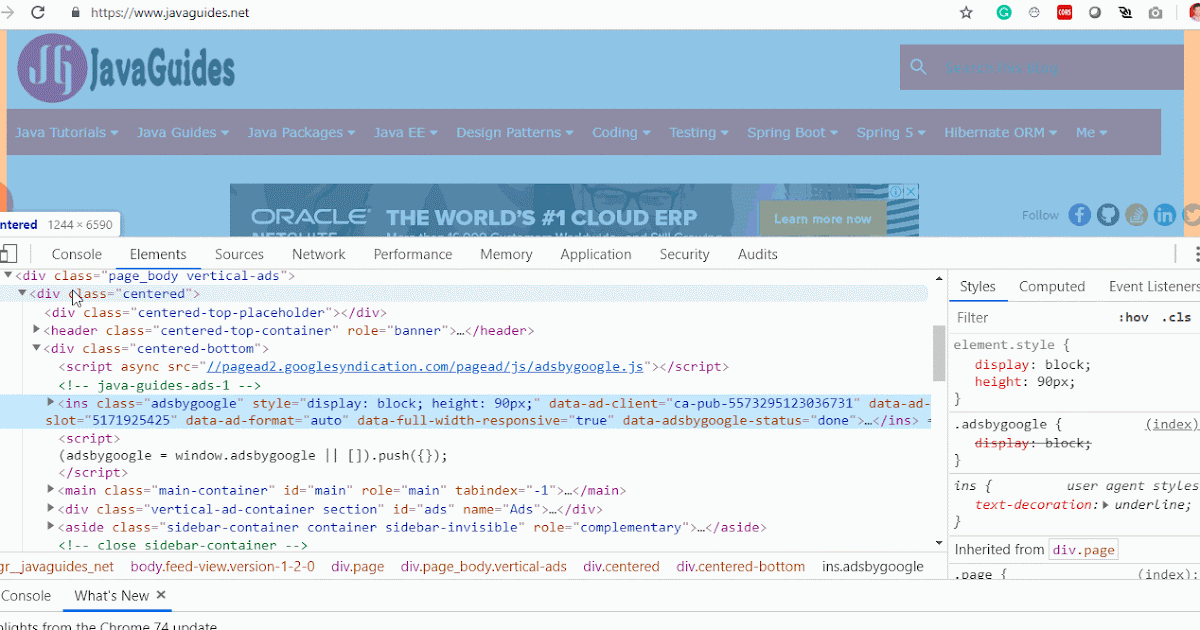Switch to the Network tab
1200x630 pixels.
(319, 254)
